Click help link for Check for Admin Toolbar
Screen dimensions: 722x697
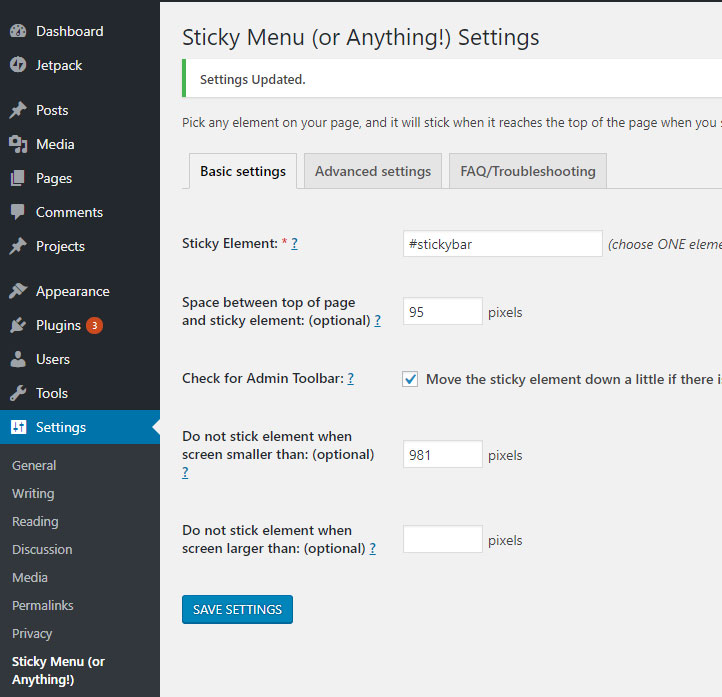(350, 378)
